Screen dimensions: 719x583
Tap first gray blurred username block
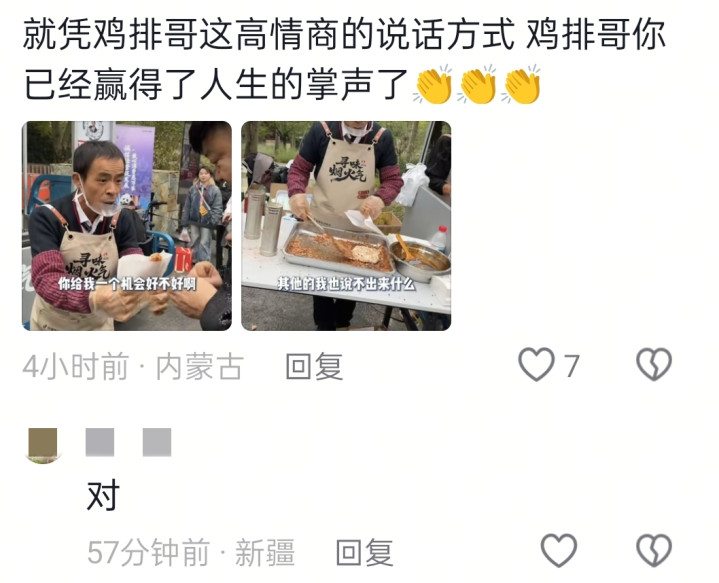coord(100,442)
